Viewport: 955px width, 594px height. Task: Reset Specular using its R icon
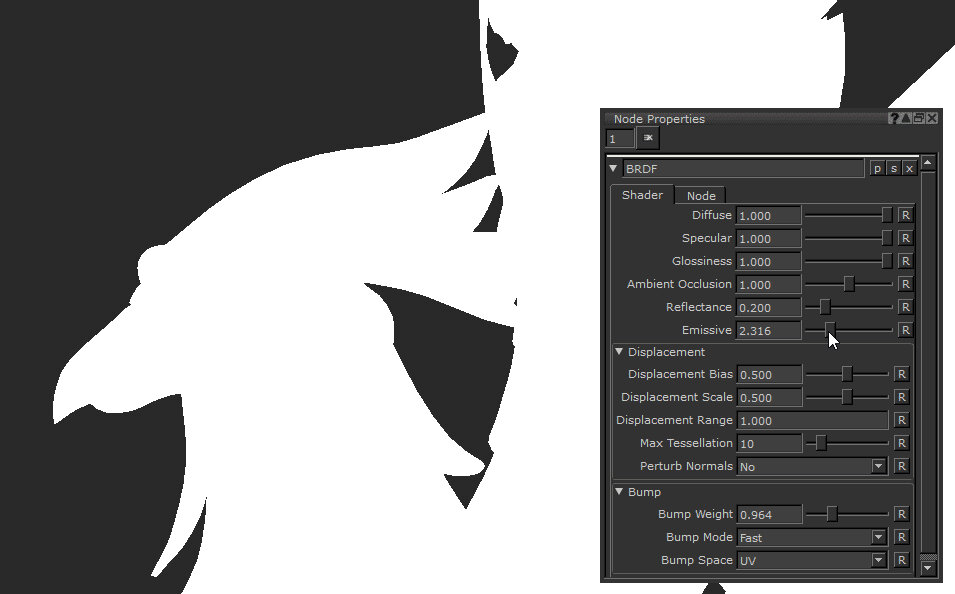[x=903, y=238]
